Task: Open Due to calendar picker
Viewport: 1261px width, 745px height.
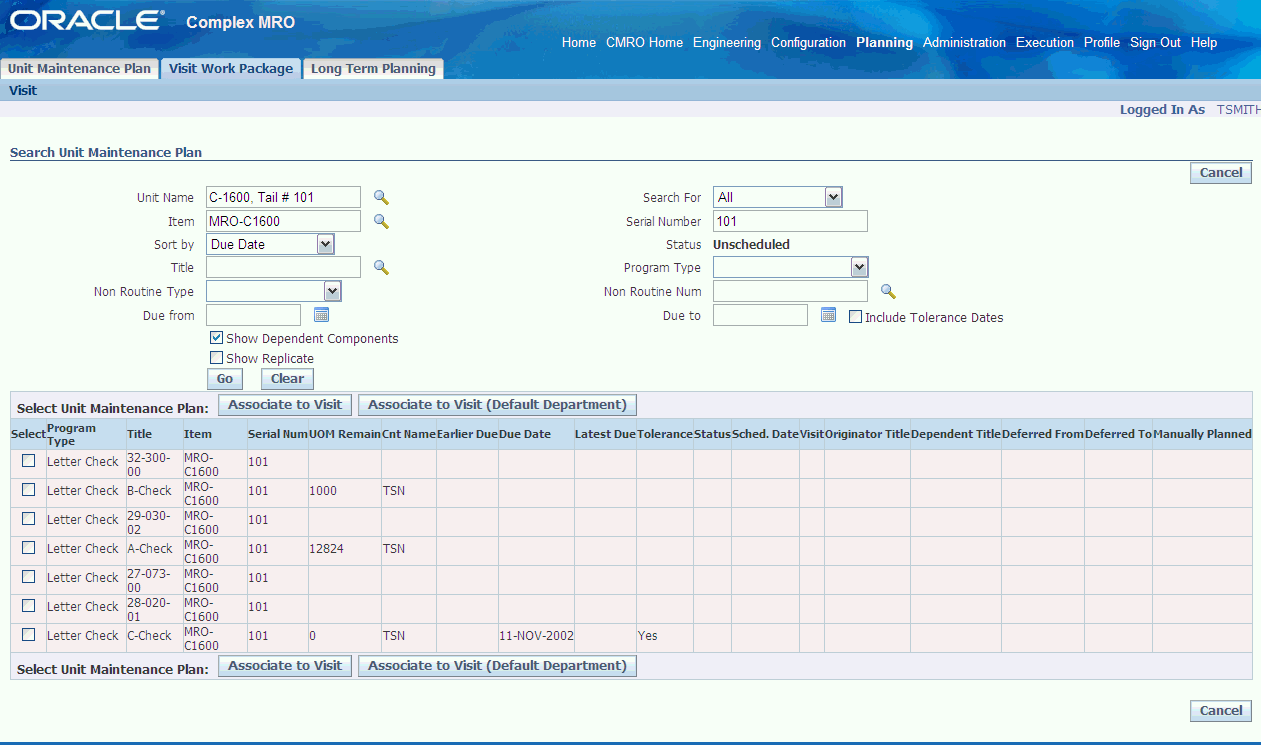Action: [x=828, y=315]
